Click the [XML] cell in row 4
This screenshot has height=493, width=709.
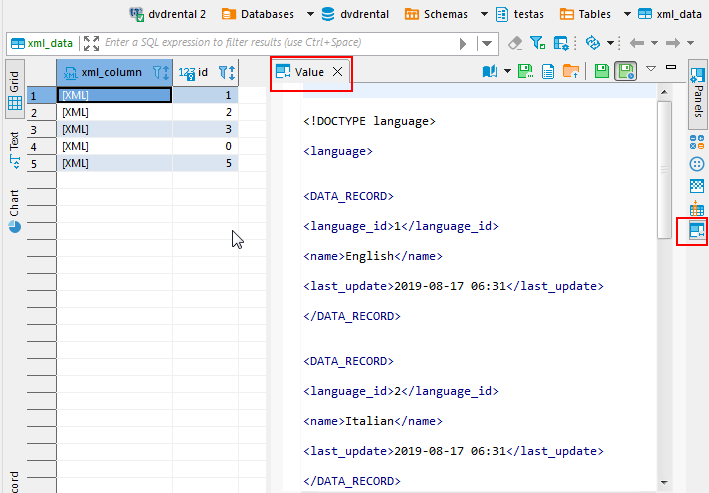[114, 147]
